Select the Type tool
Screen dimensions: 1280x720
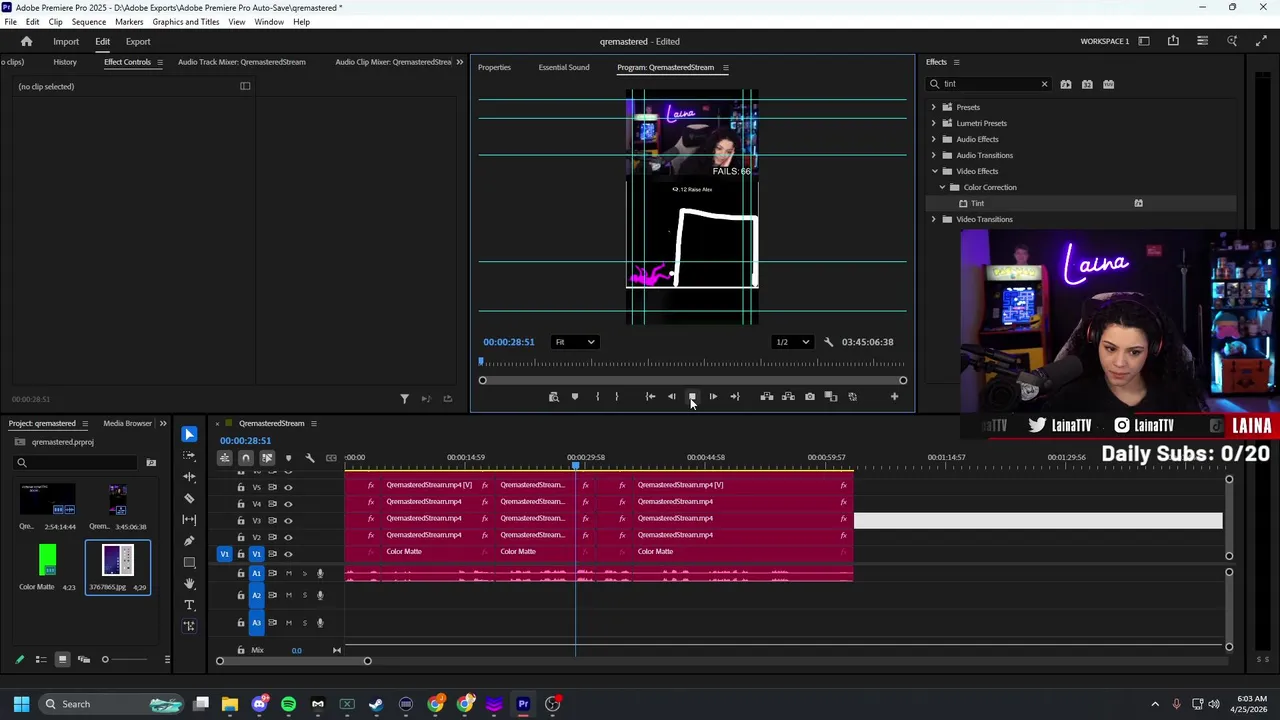click(189, 605)
